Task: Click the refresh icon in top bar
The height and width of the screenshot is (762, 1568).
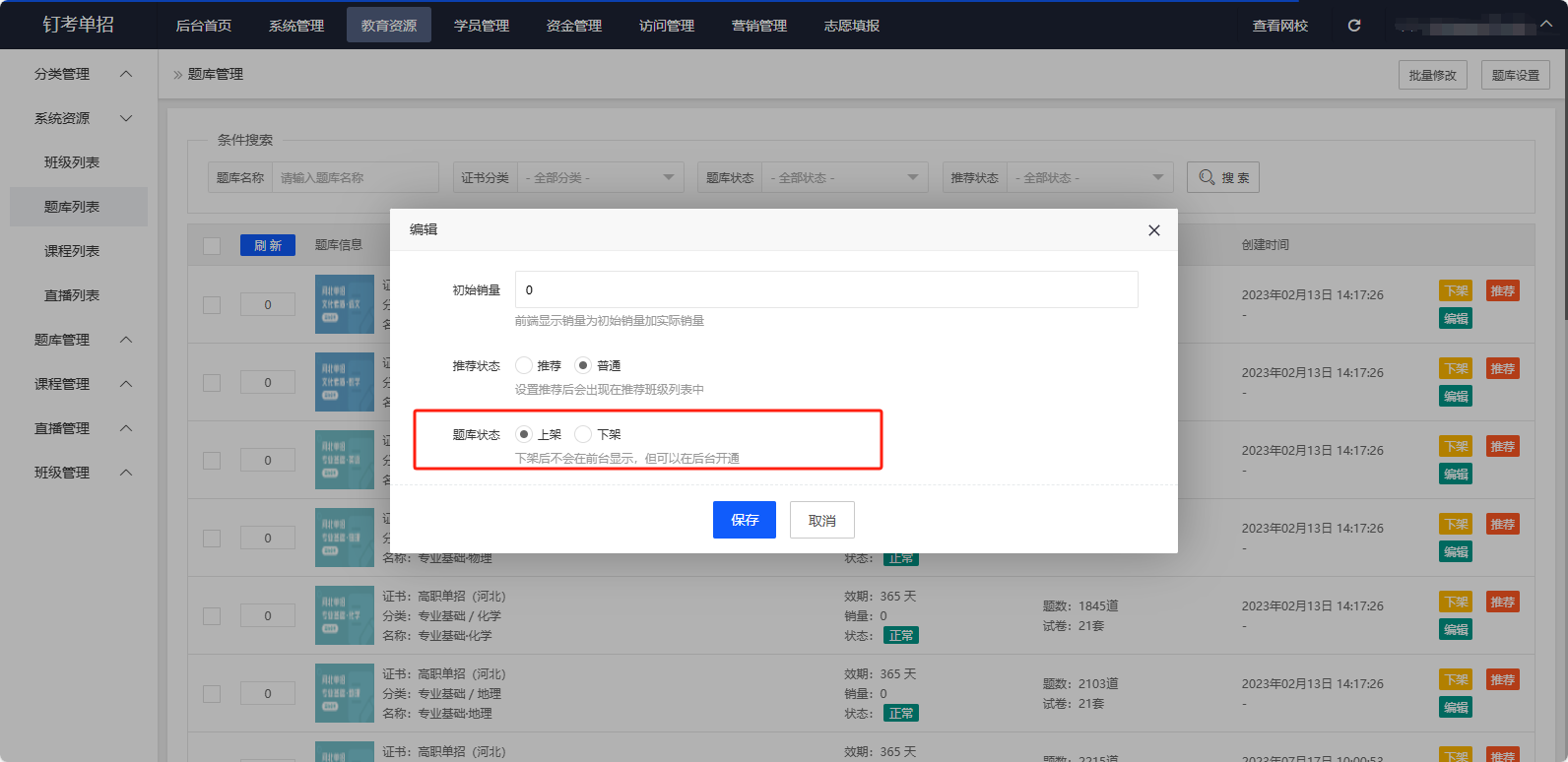Action: point(1354,26)
